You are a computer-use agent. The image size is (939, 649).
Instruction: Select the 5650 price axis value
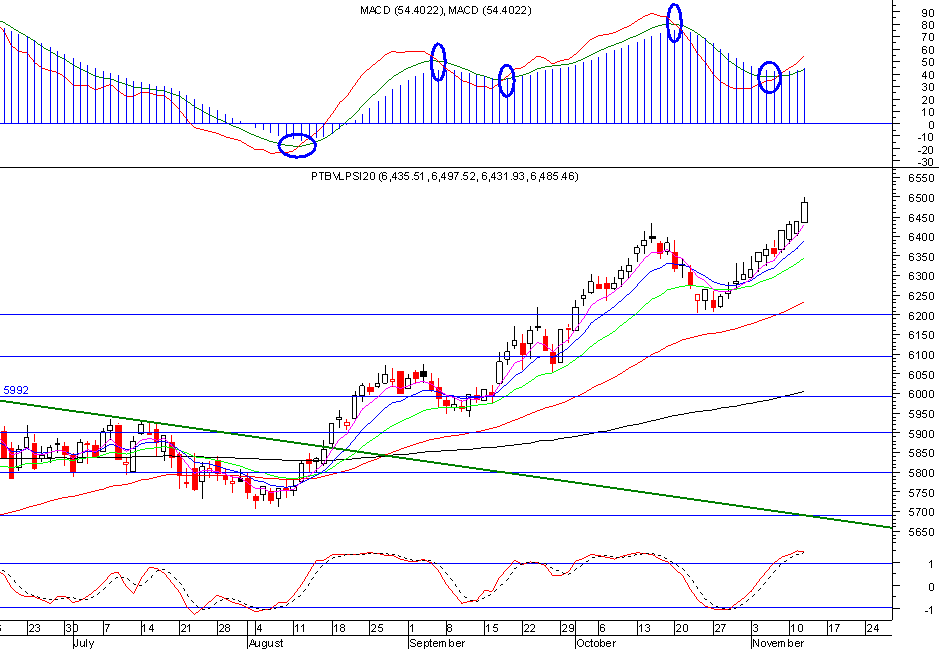921,532
